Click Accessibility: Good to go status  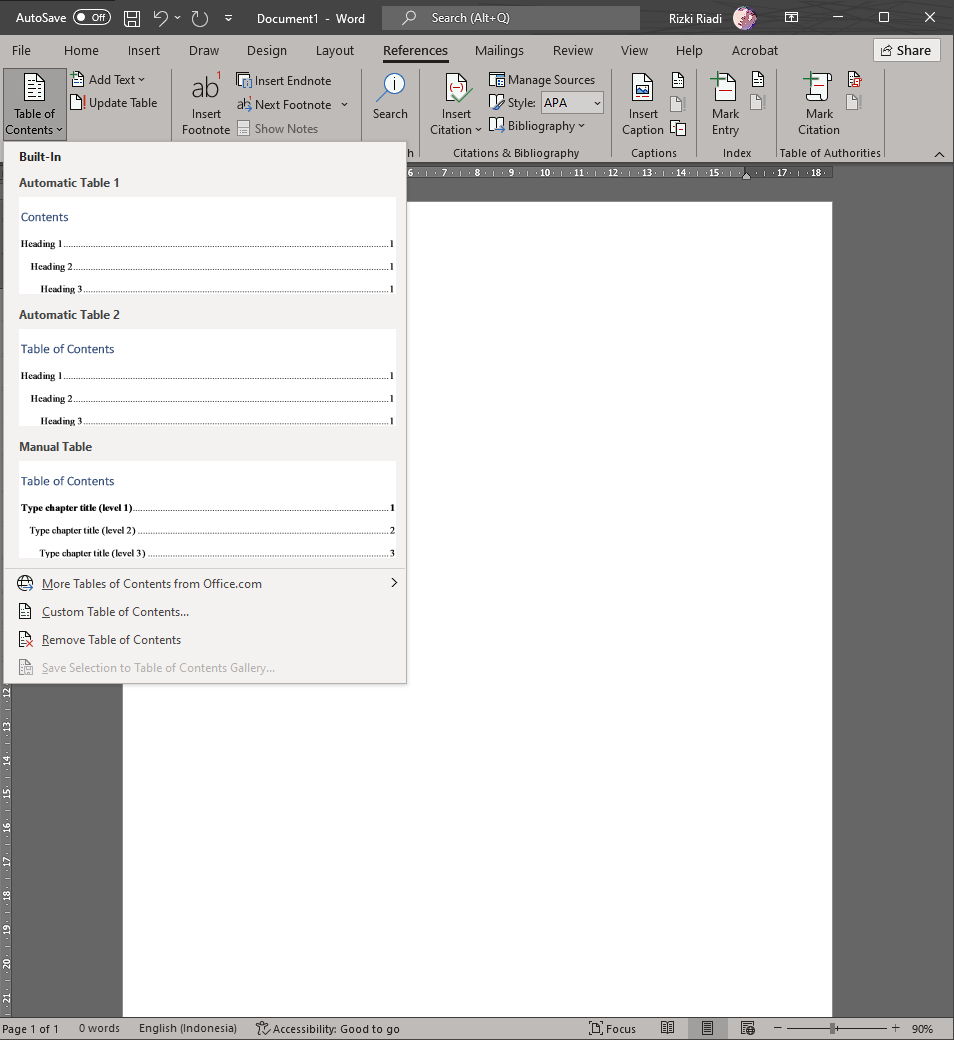(328, 1029)
